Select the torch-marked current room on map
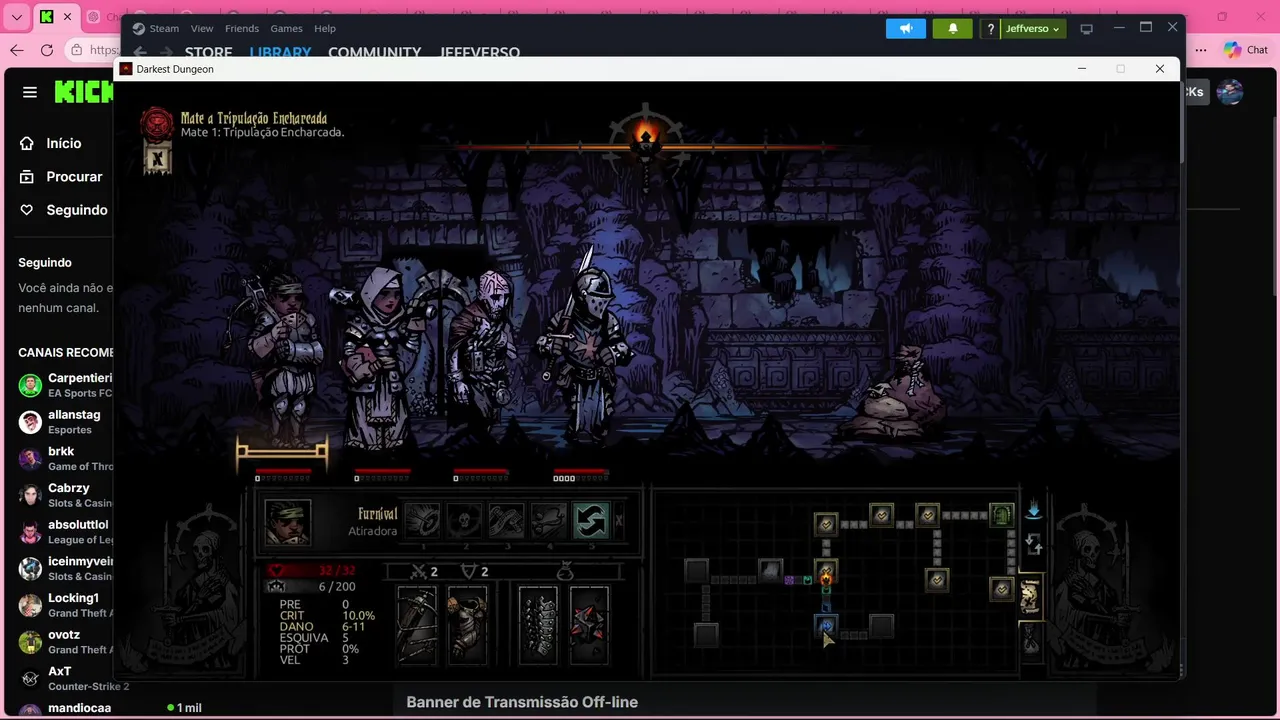Viewport: 1280px width, 720px height. [826, 573]
